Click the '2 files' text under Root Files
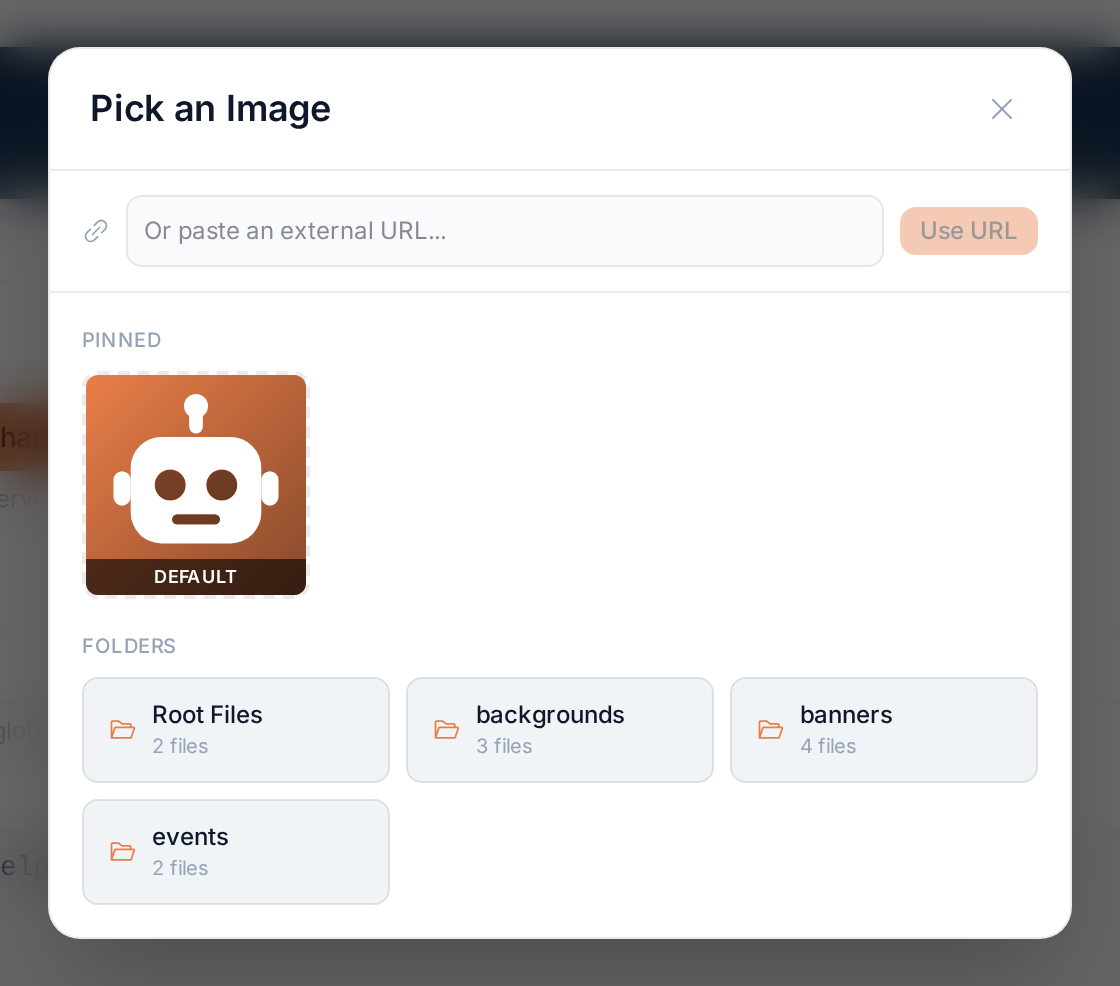 (180, 746)
